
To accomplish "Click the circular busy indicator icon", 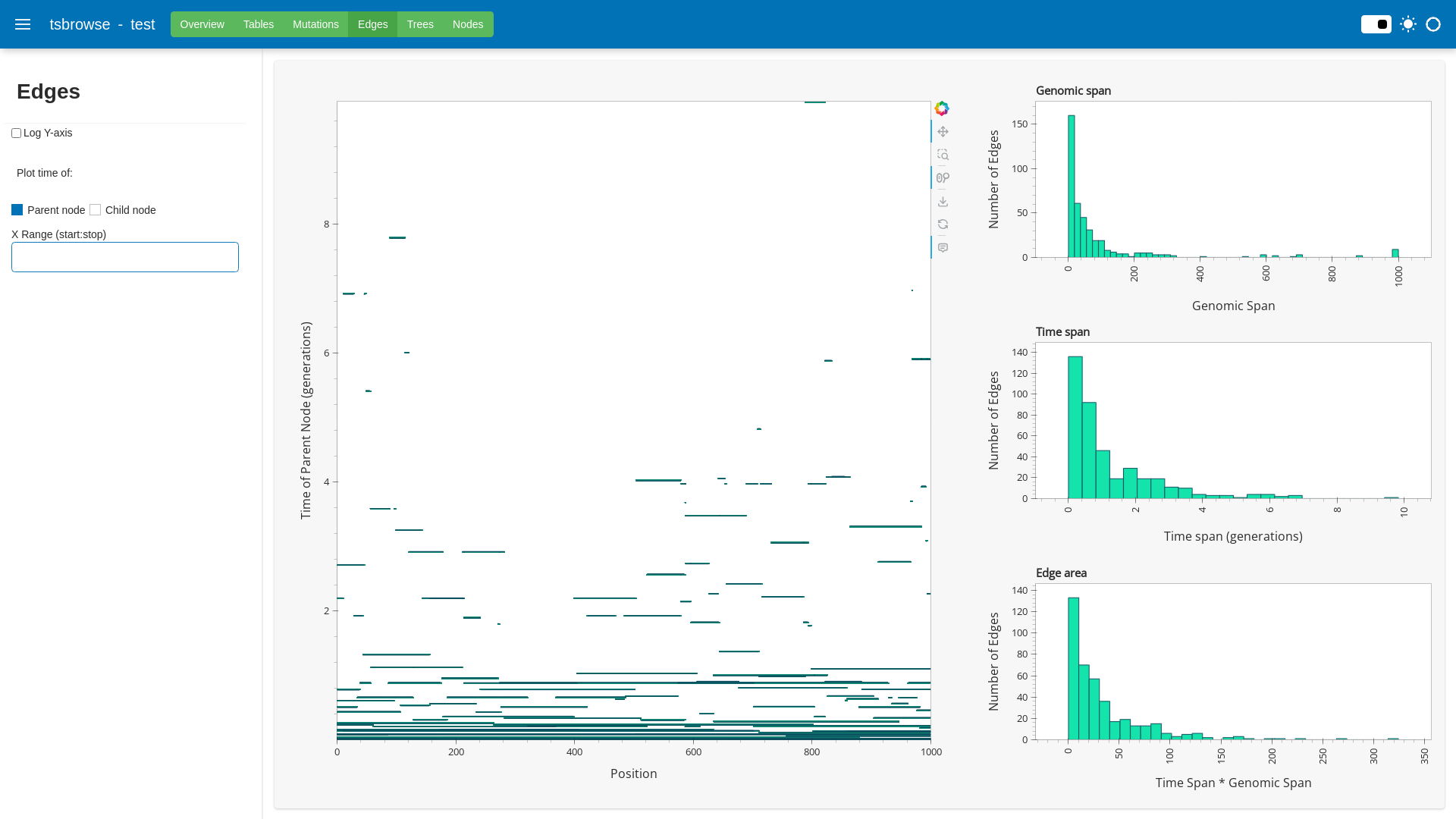I will 1433,24.
